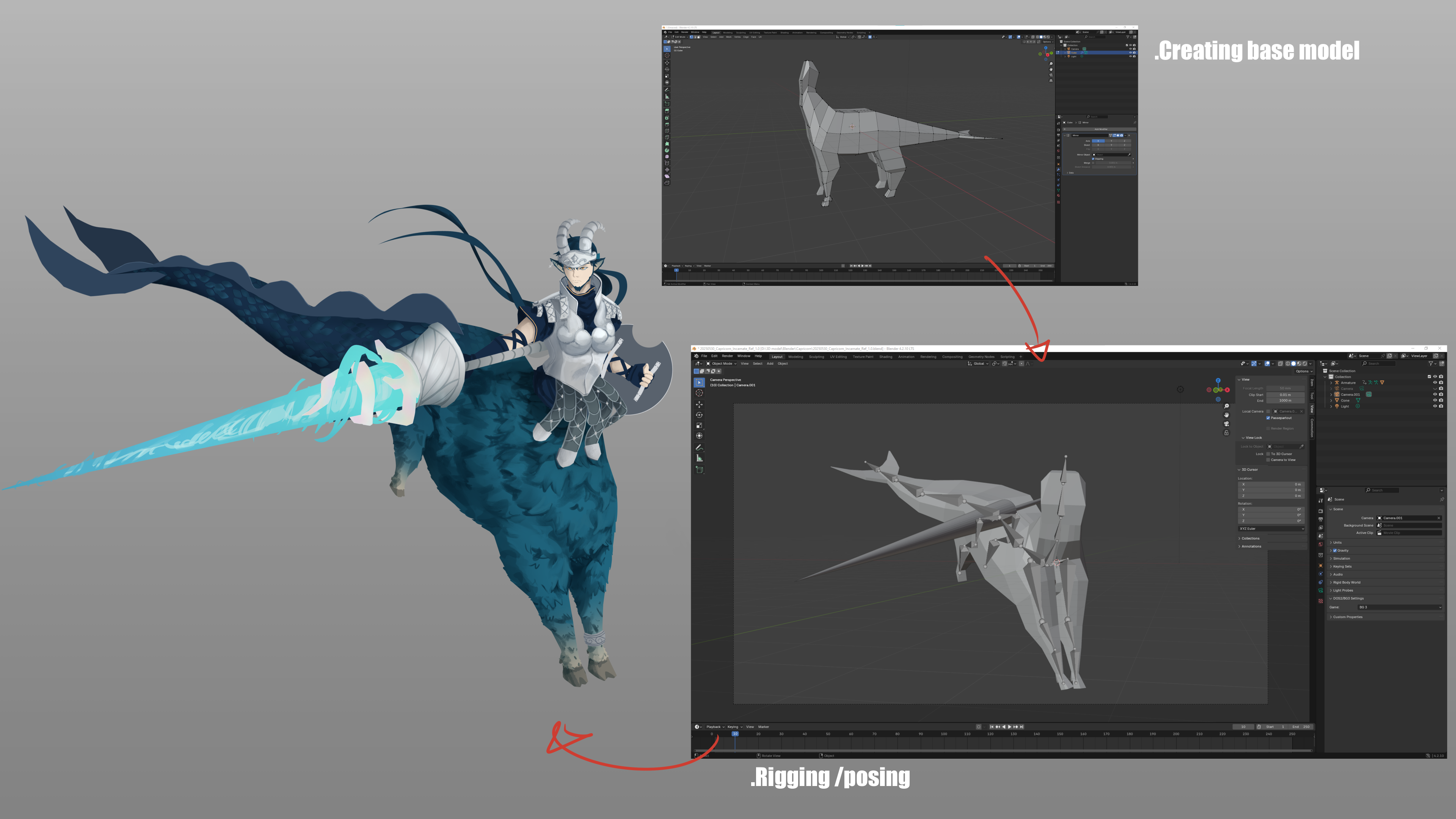Select the Scale tool in the lower Blender toolbar
Screen dimensions: 1456x819
[x=699, y=425]
